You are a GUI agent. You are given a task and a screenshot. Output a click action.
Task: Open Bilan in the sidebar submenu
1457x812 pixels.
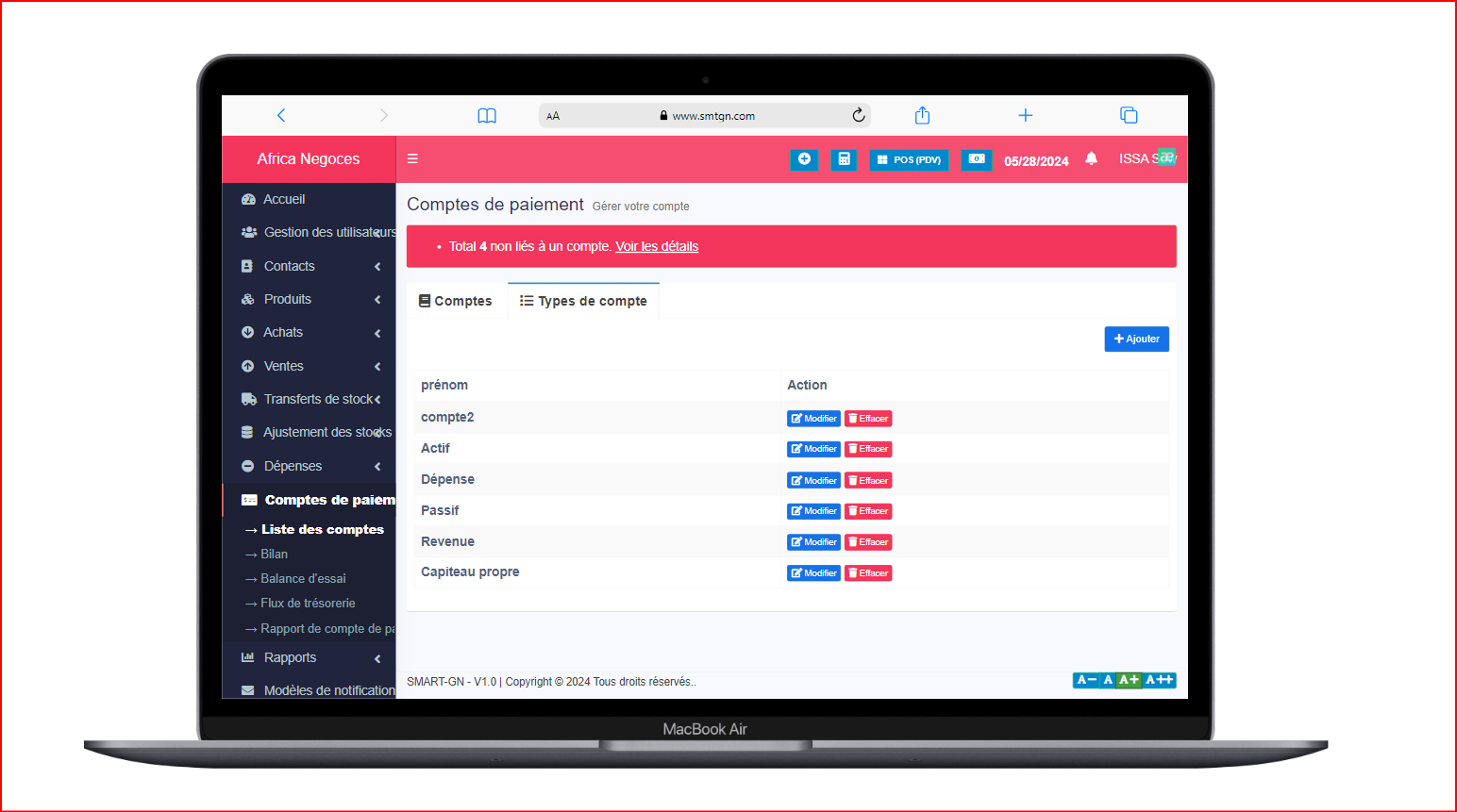coord(274,555)
